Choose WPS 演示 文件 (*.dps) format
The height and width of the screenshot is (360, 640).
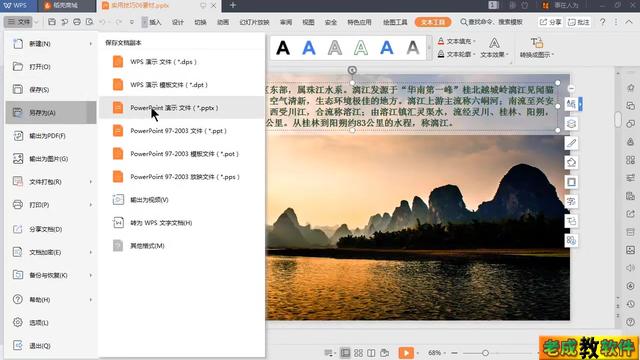coord(182,62)
